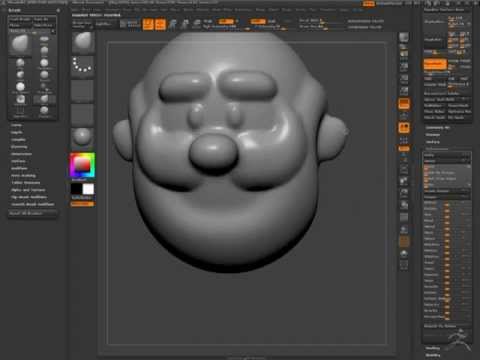The height and width of the screenshot is (360, 480).
Task: Select the Scale transform tool in top shelf
Action: pos(185,24)
